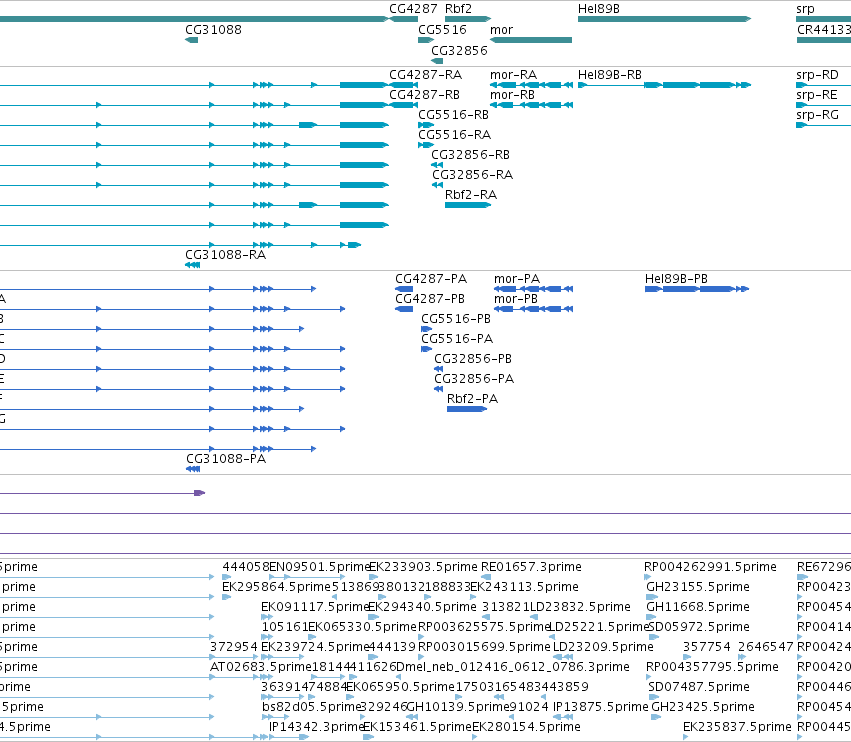Select the CG5516-RB transcript label
This screenshot has height=742, width=851.
tap(453, 115)
